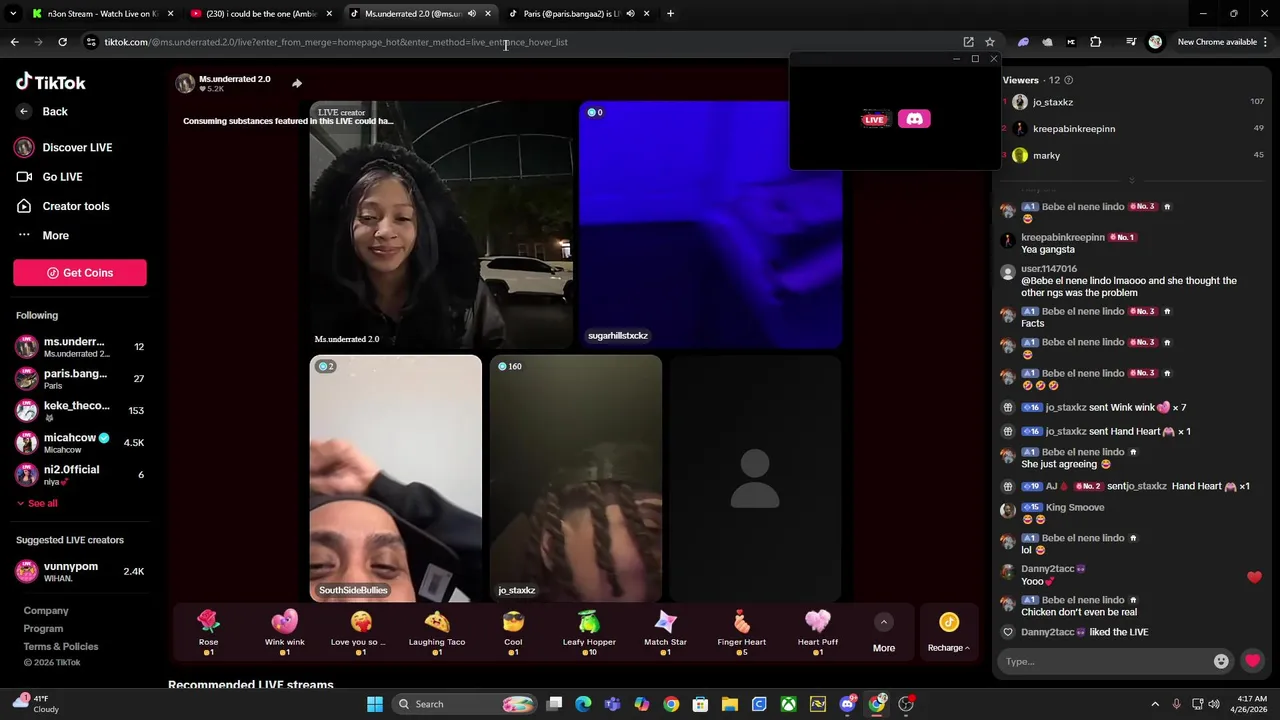Viewport: 1280px width, 720px height.
Task: Open the Company footer link
Action: 46,611
